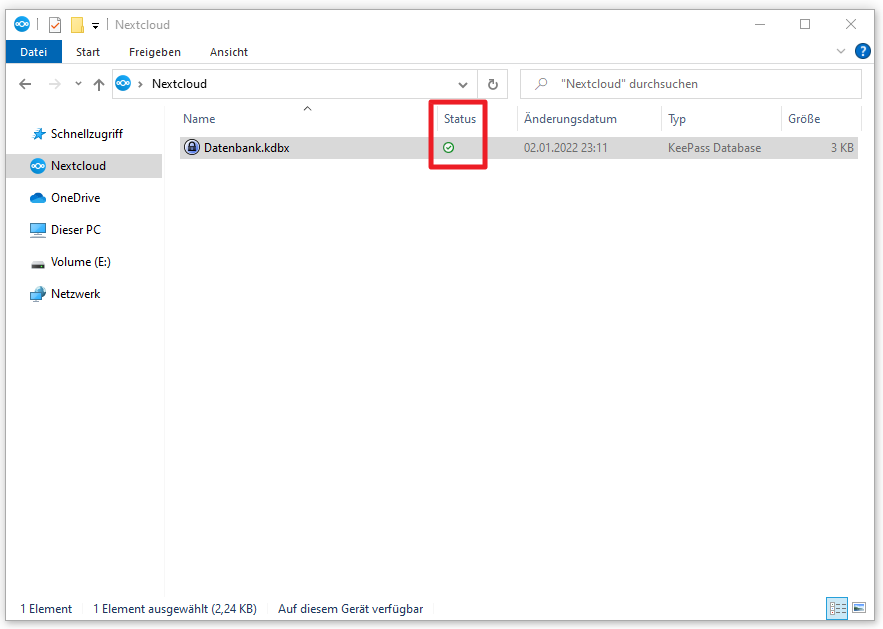Click the New Folder quick access icon
This screenshot has height=629, width=883.
coord(77,25)
